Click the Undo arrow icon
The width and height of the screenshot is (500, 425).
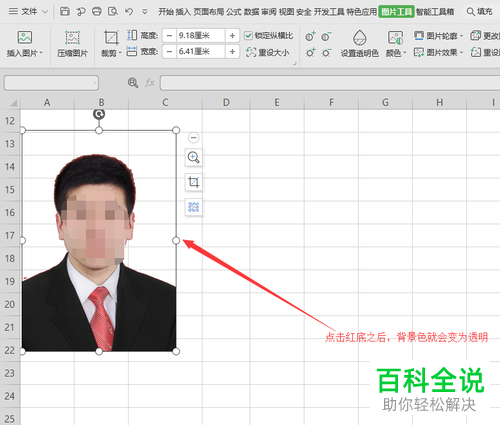tap(129, 12)
